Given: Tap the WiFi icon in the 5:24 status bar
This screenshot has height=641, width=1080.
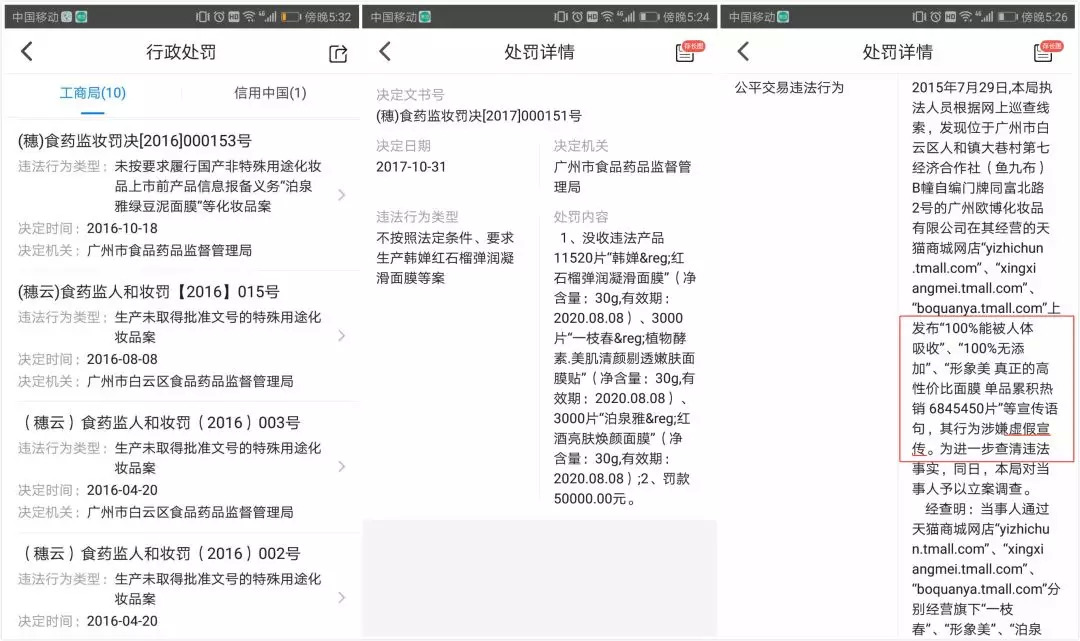Looking at the screenshot, I should (x=607, y=17).
